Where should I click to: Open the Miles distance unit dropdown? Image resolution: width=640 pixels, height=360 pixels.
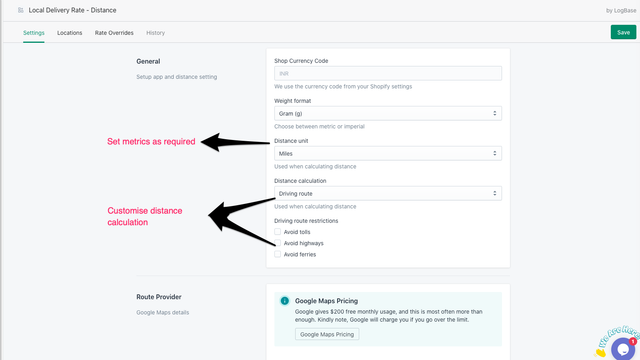tap(388, 153)
